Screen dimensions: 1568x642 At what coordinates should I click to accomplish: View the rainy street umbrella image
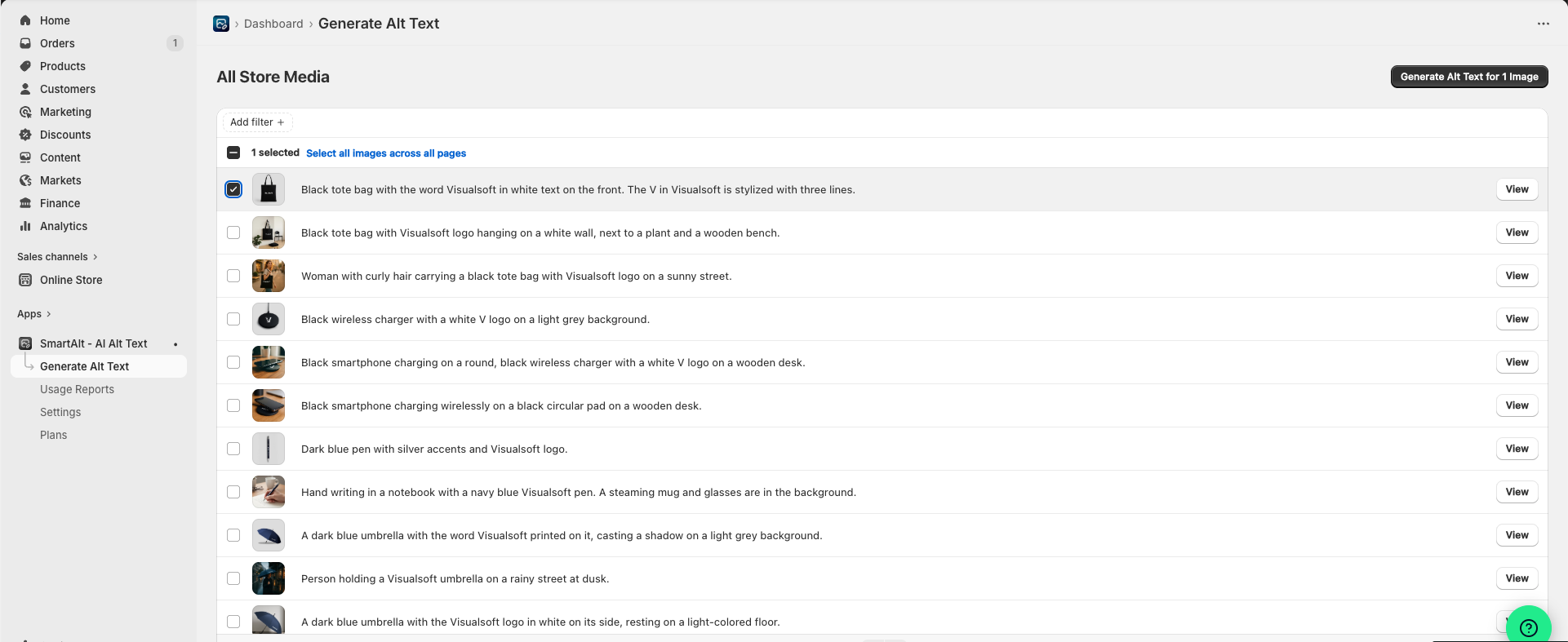[x=1517, y=578]
